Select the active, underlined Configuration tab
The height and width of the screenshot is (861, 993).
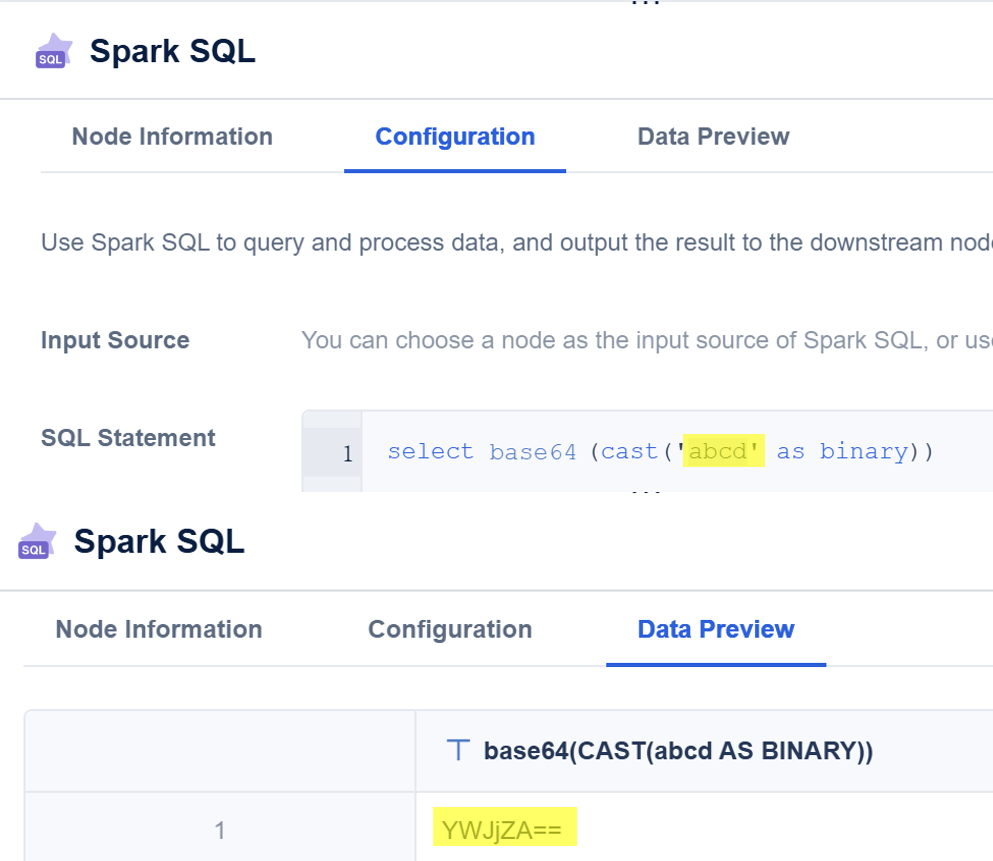click(x=455, y=137)
